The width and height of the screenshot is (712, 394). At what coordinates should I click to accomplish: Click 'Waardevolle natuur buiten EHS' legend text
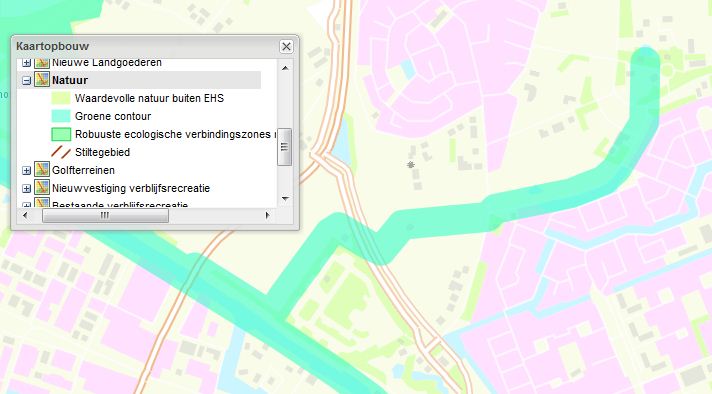coord(149,98)
